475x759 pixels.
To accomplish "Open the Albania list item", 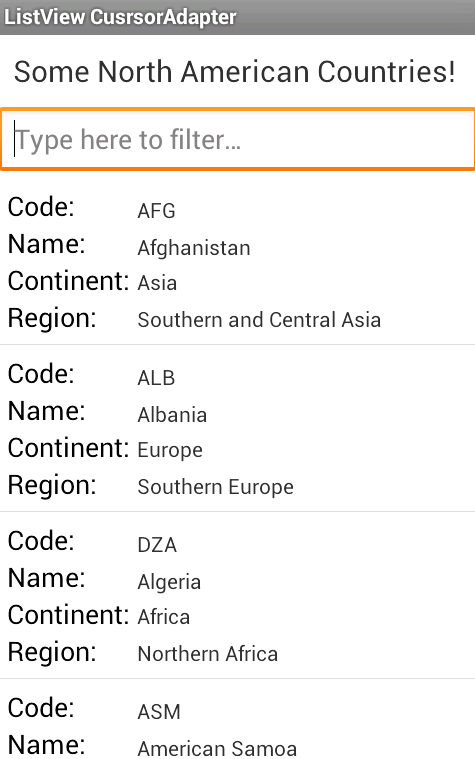I will 237,428.
